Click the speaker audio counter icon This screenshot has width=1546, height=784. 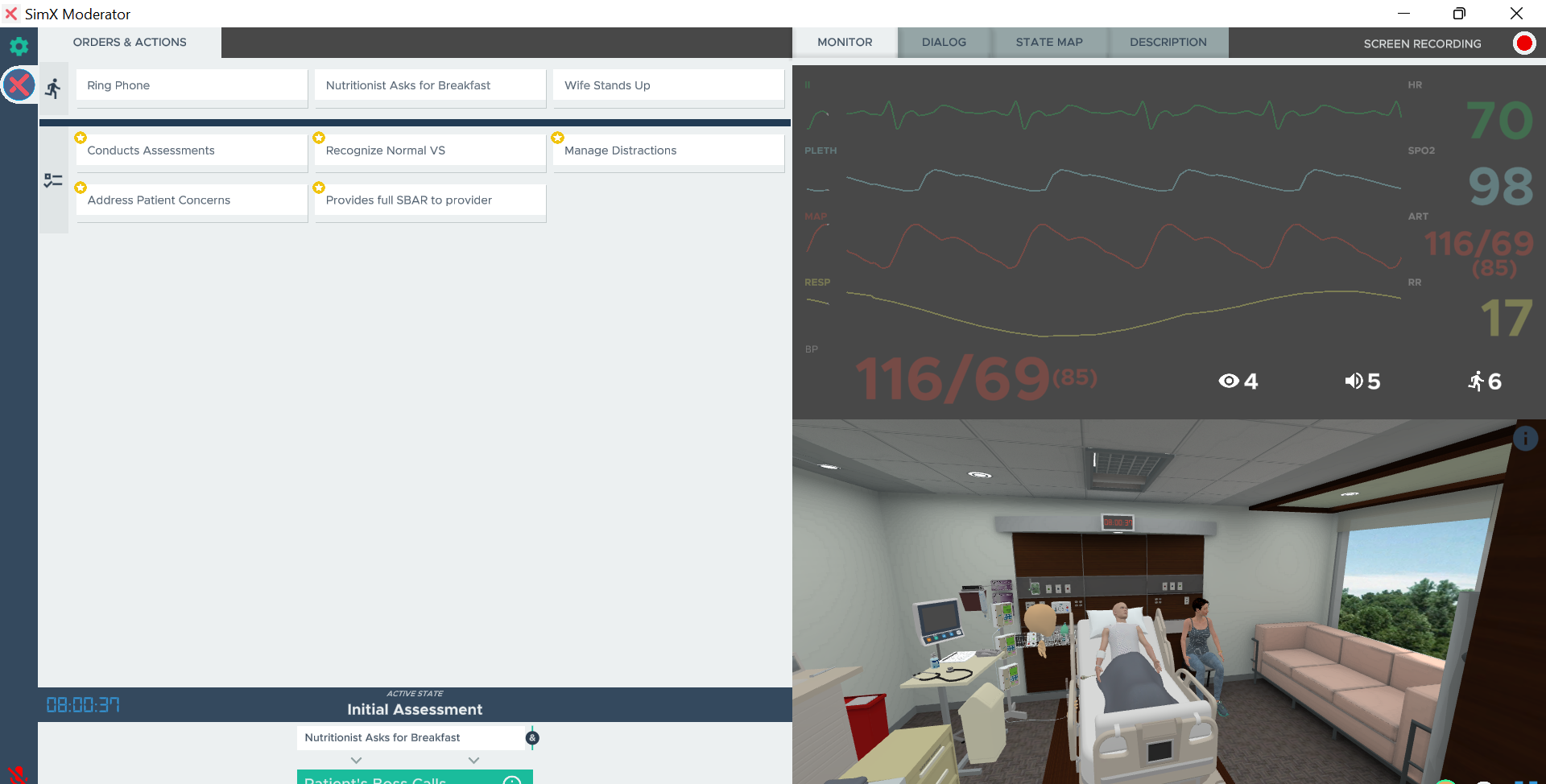(1354, 381)
